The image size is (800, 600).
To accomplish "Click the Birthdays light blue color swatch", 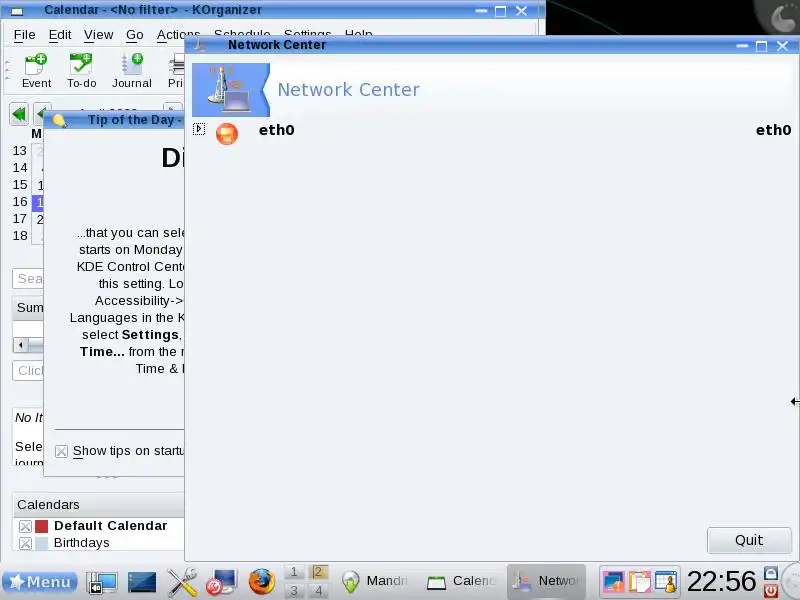I will pos(41,543).
